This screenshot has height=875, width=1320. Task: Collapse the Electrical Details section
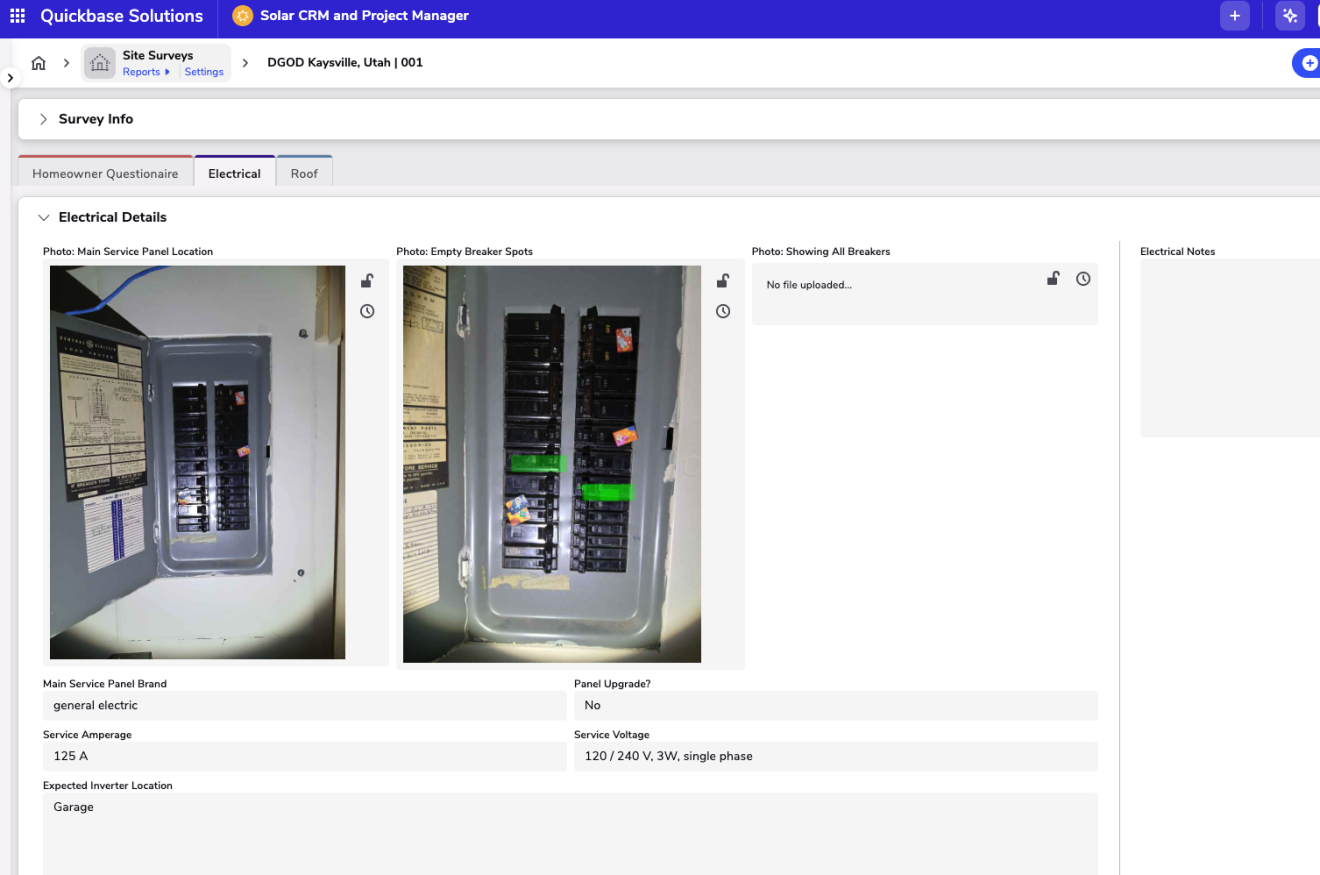[43, 217]
